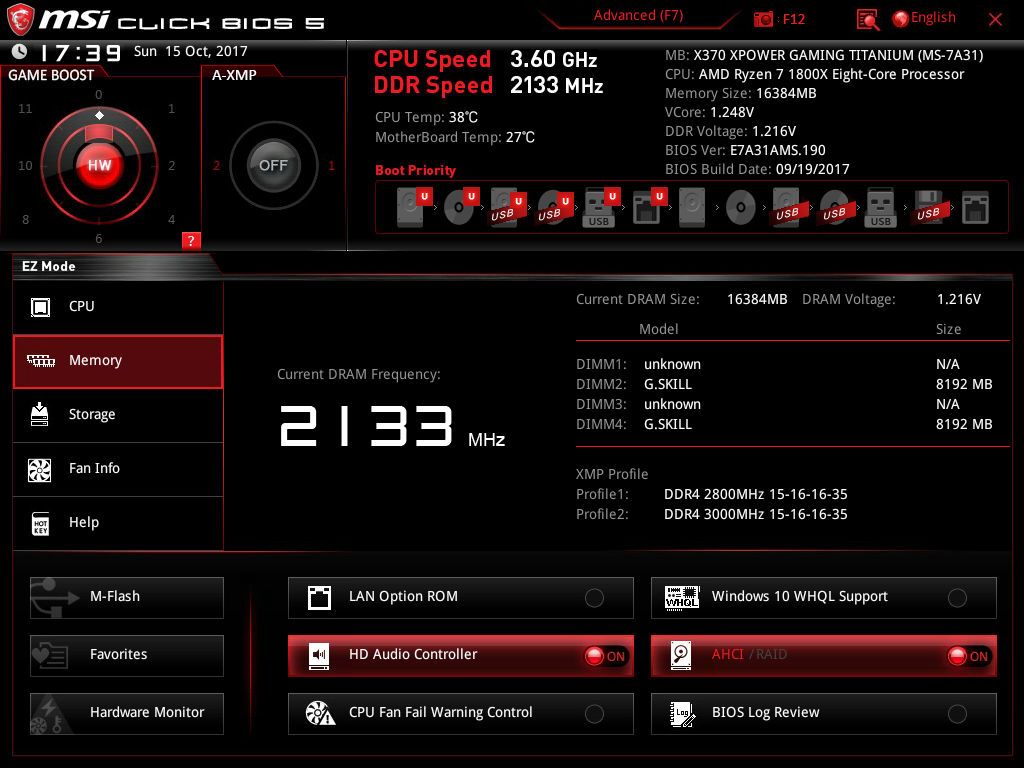Click the CPU fan warning icon

click(320, 713)
